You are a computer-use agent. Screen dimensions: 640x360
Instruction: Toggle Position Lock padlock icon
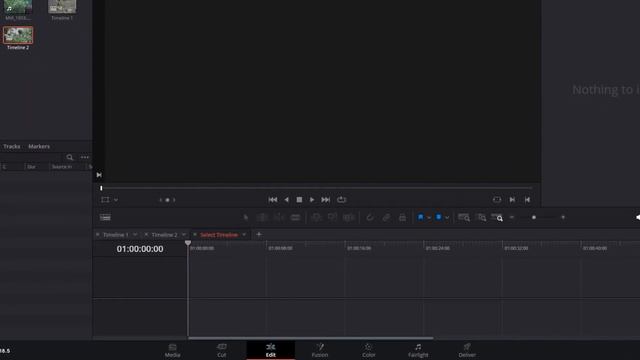402,218
